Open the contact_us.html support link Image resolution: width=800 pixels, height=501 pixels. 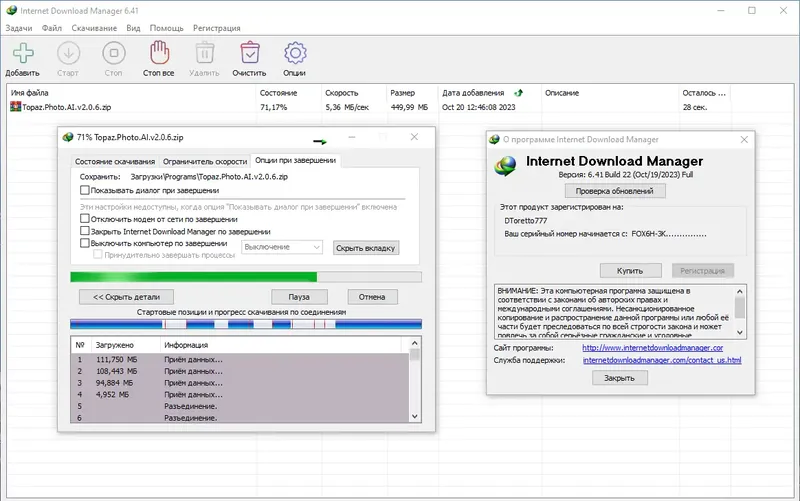point(662,360)
